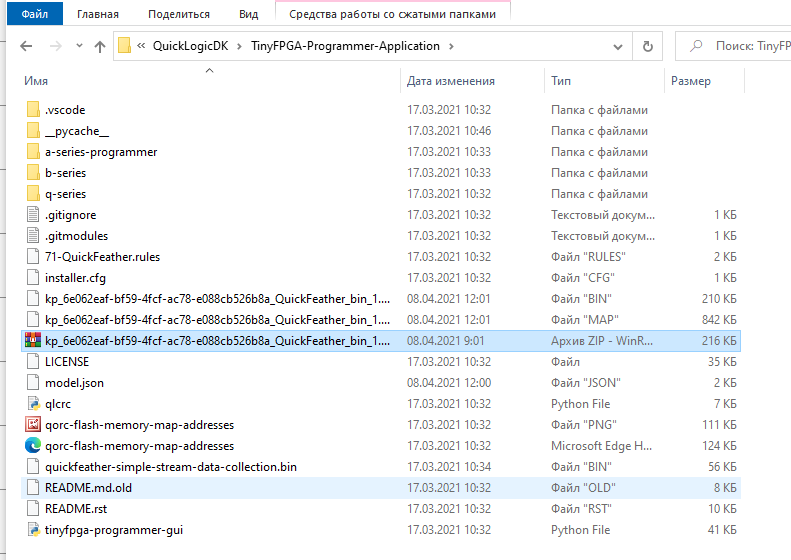Screen dimensions: 791x560
Task: Click the quickfeather-simple-stream-data-collection.bin file name
Action: tap(171, 467)
